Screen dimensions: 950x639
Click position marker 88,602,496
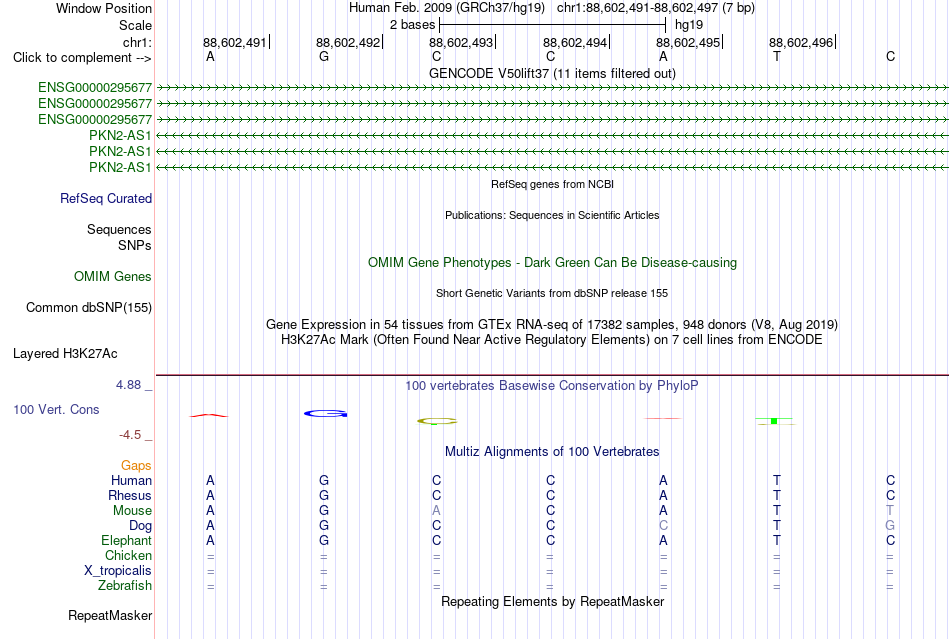[x=802, y=42]
